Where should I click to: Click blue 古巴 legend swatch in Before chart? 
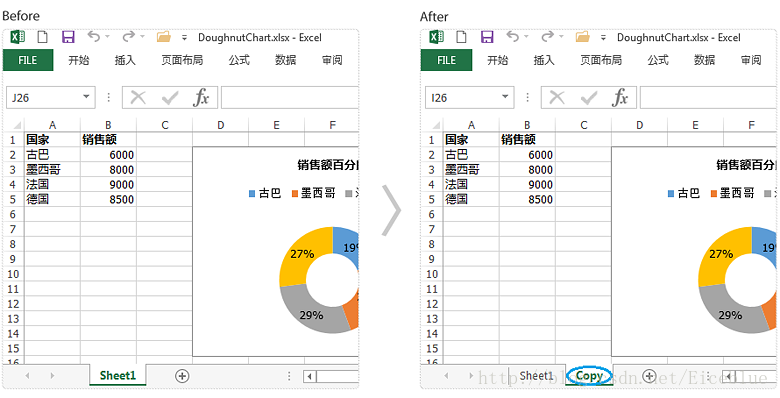pos(252,194)
